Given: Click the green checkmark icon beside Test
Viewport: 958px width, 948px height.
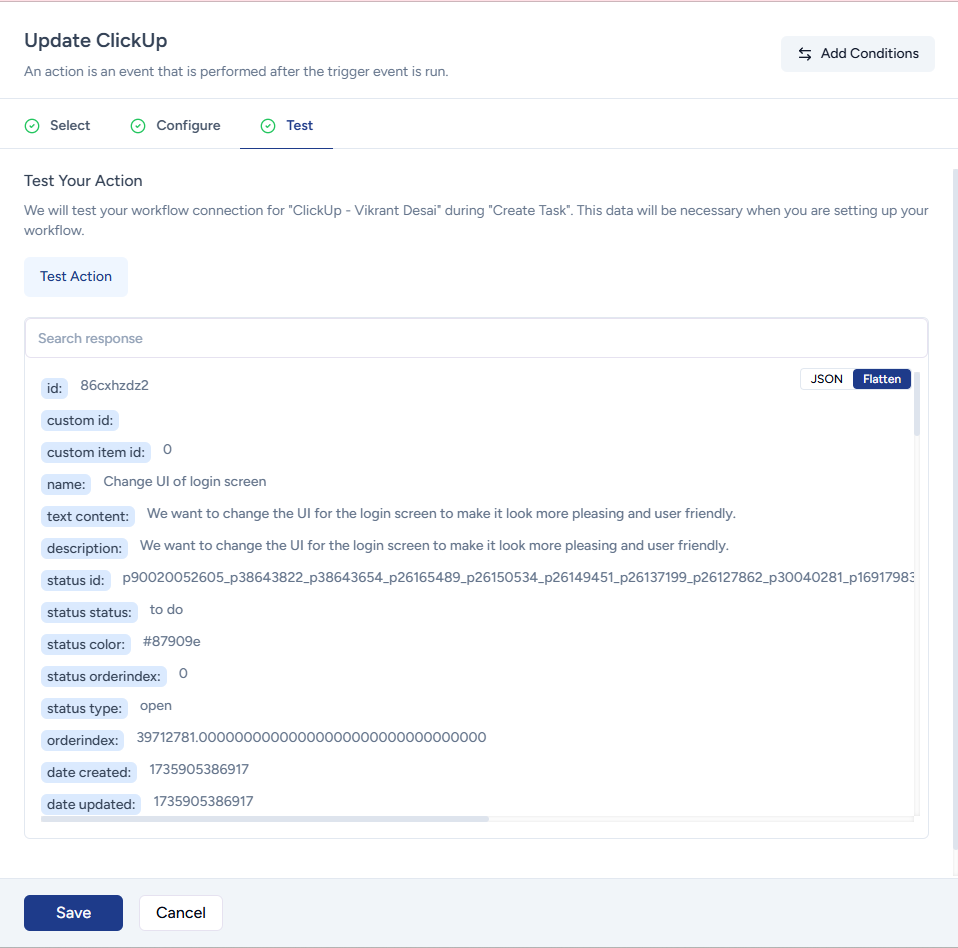Looking at the screenshot, I should [268, 126].
